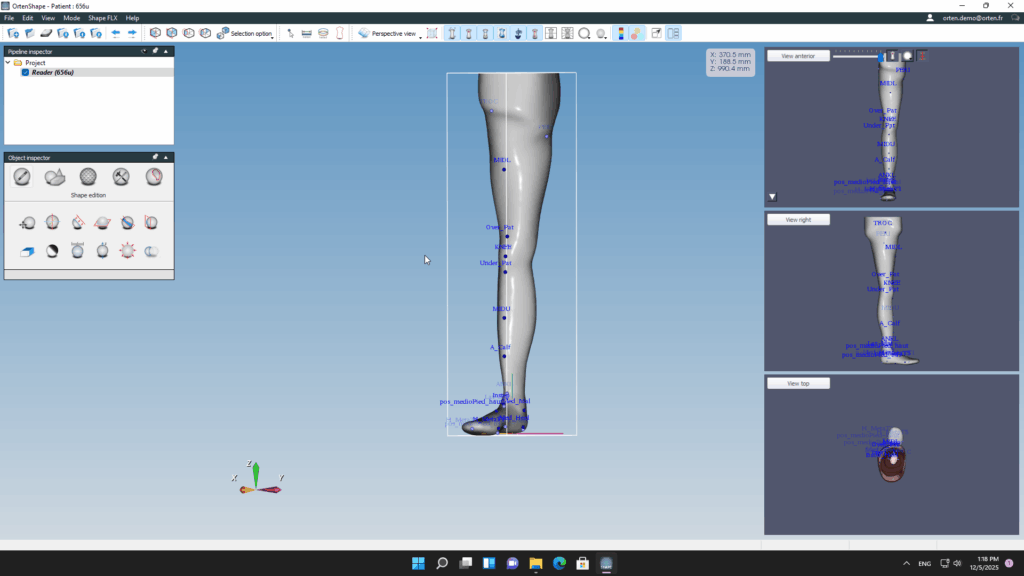The height and width of the screenshot is (576, 1024).
Task: Collapse the Object inspector panel arrow
Action: [x=166, y=157]
